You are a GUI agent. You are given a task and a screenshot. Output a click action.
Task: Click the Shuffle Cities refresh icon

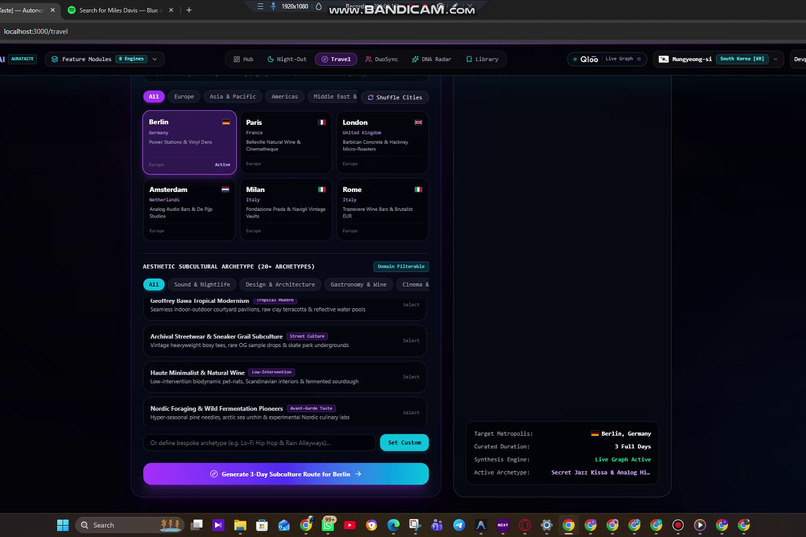(370, 97)
